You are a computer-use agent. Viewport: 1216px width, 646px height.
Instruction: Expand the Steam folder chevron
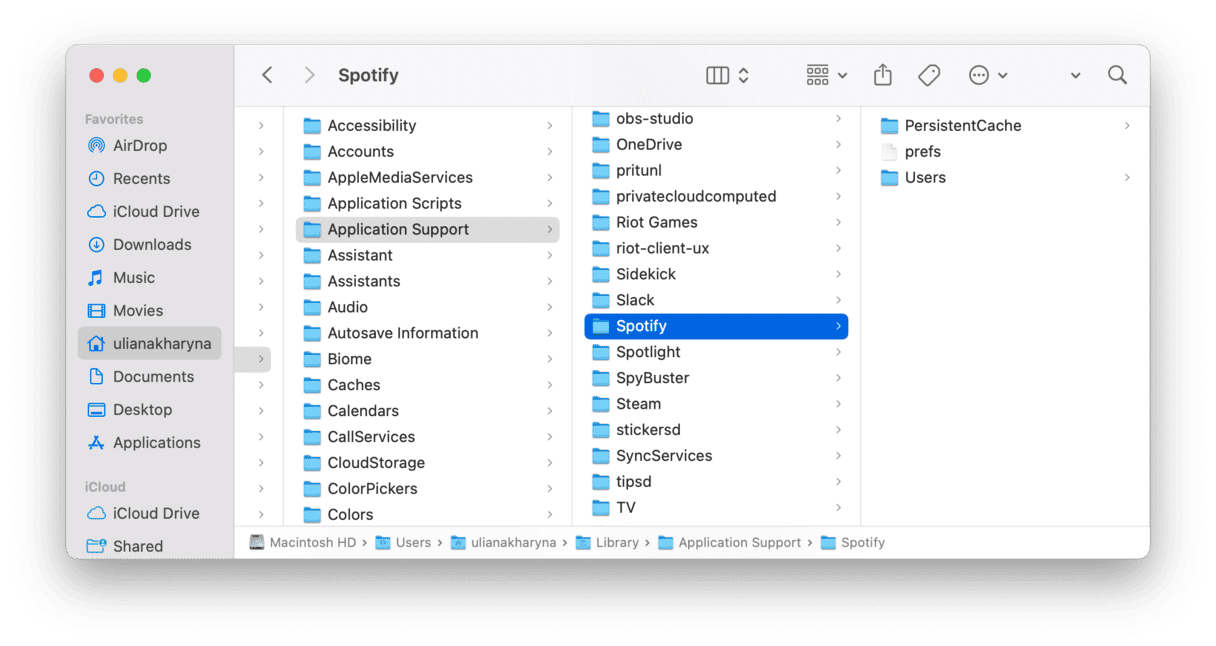pyautogui.click(x=838, y=404)
